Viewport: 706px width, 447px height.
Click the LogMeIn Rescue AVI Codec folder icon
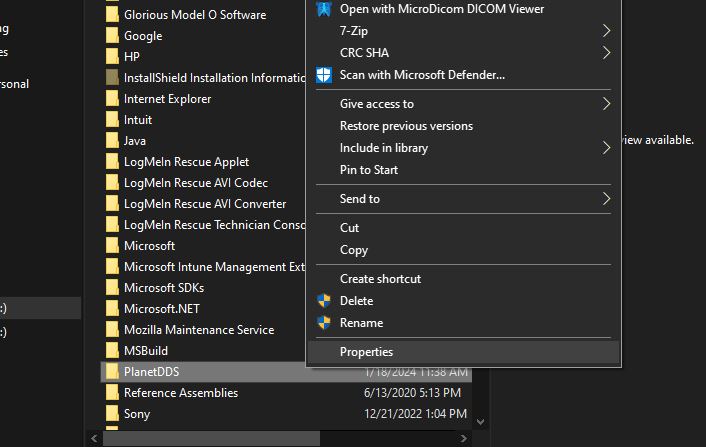112,183
